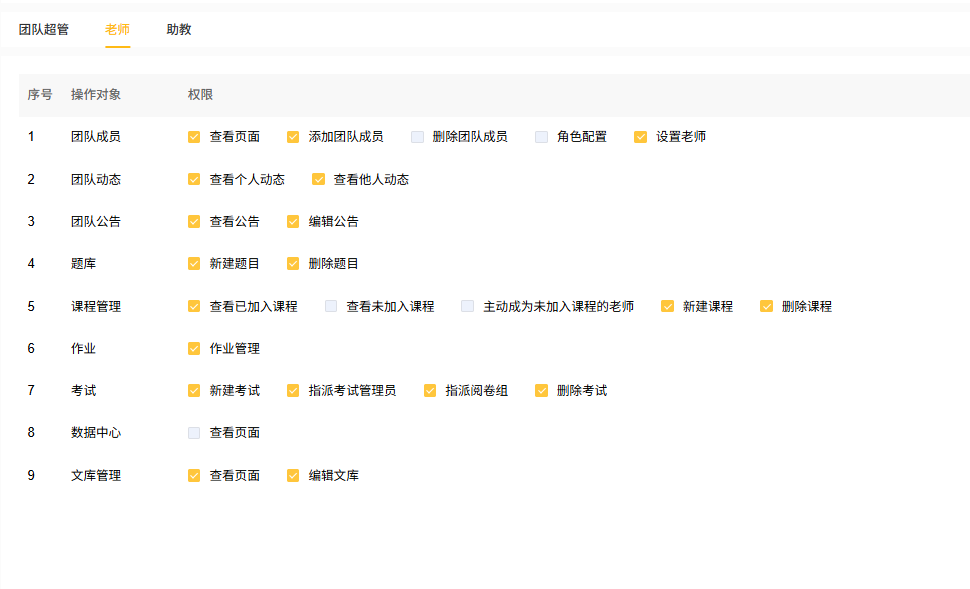This screenshot has width=970, height=589.
Task: Toggle 作业管理 checkbox
Action: tap(194, 349)
